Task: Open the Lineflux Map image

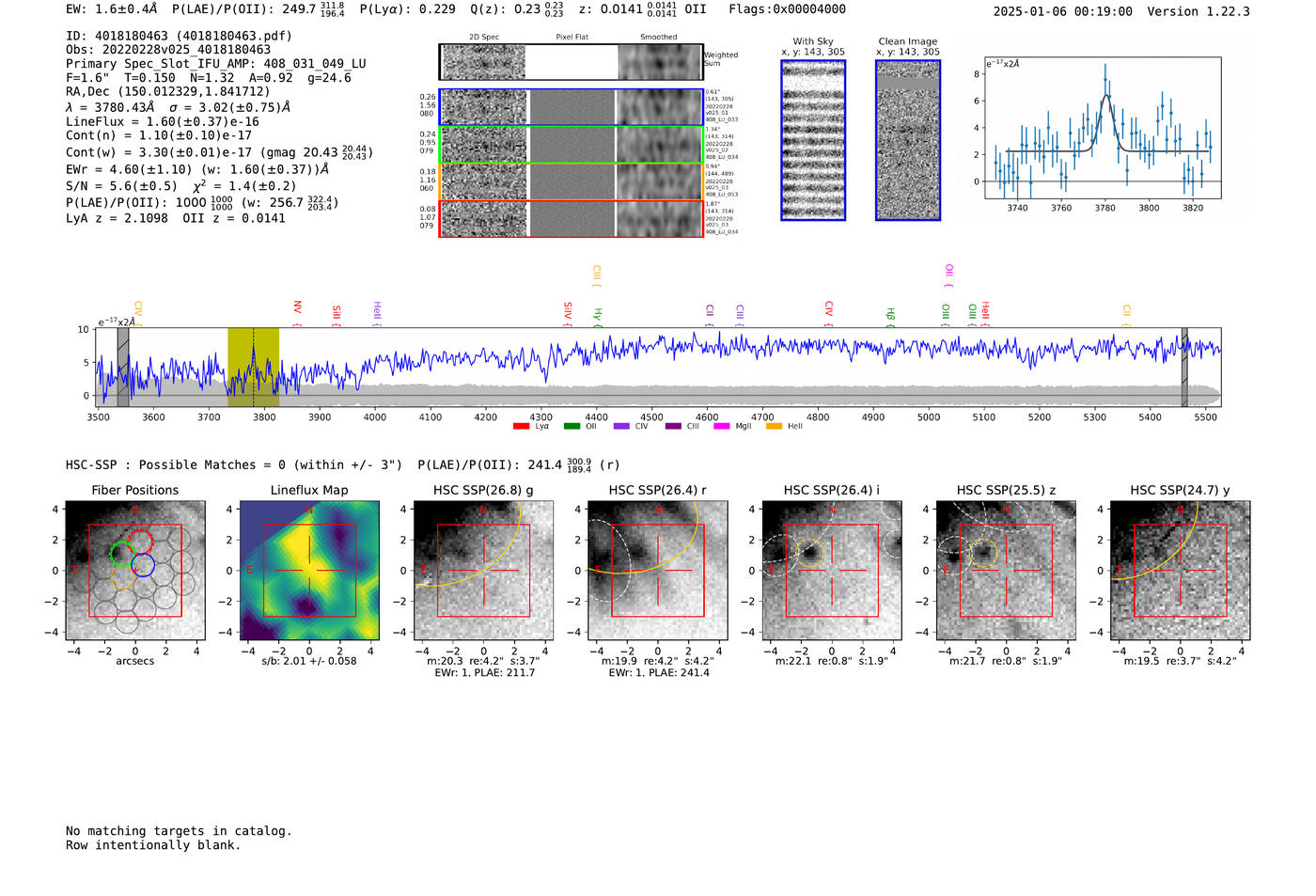Action: pos(309,571)
